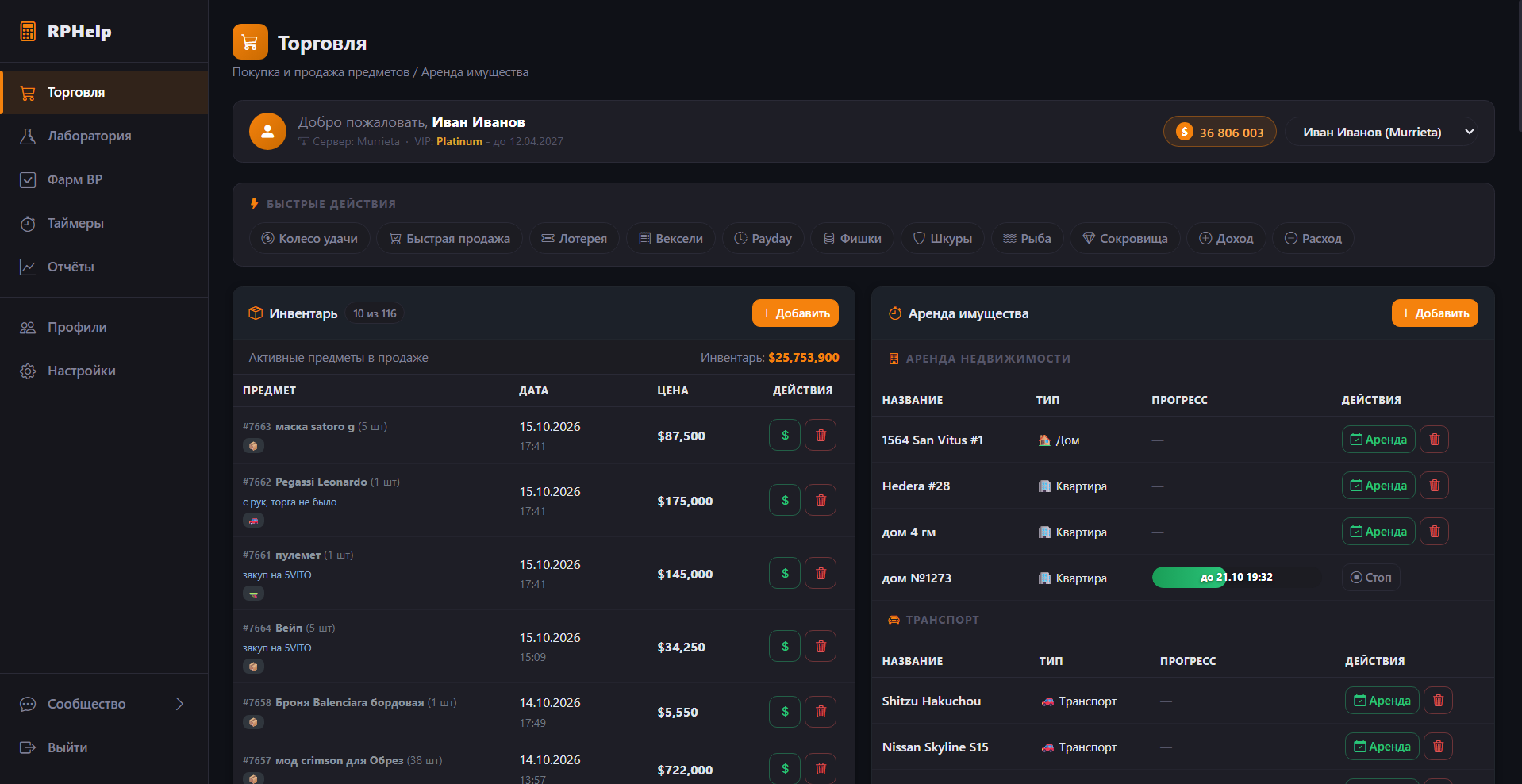Click the дом №1273 rental progress bar

(x=1236, y=577)
